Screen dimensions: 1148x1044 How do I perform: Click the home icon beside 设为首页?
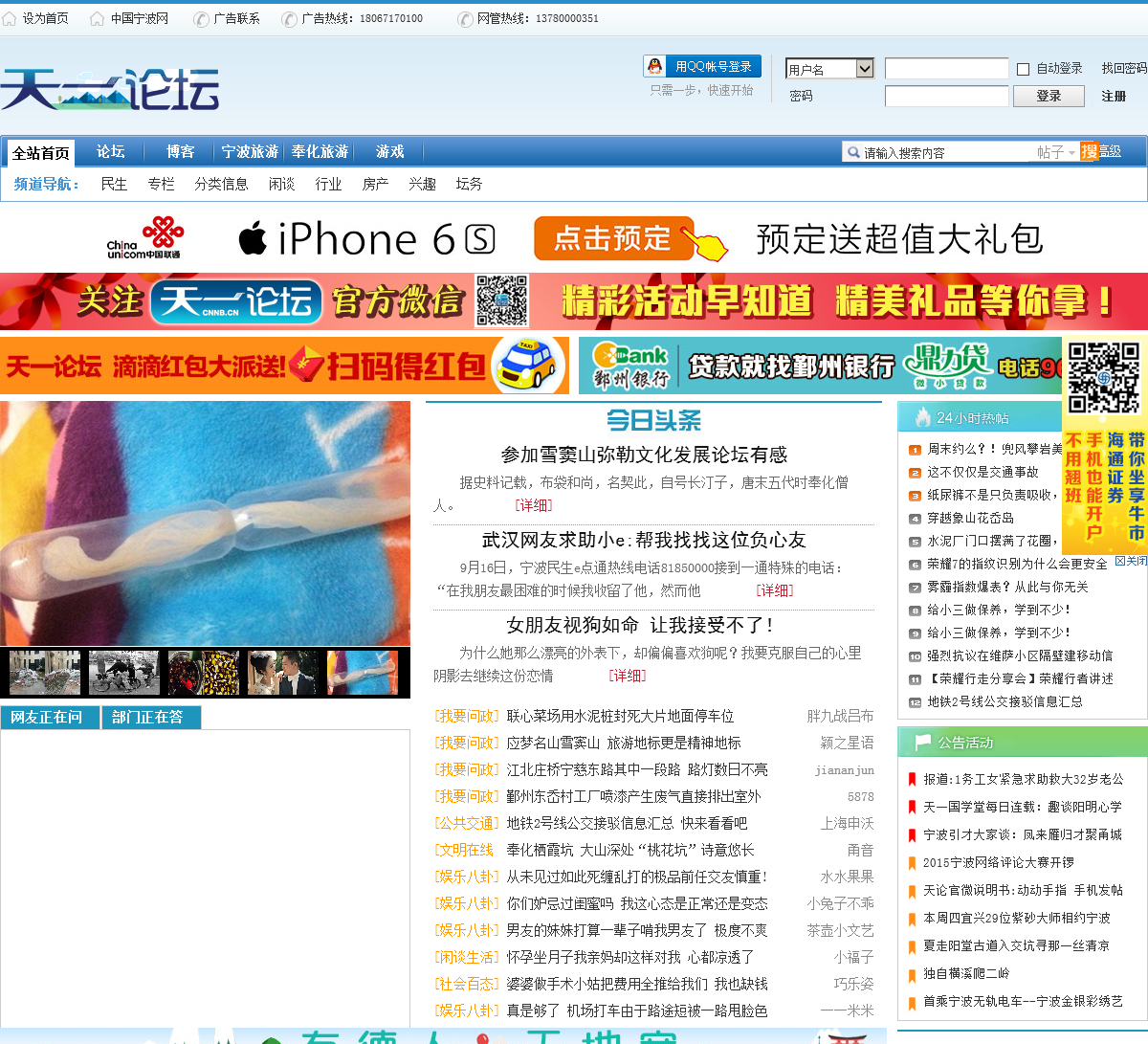tap(10, 18)
